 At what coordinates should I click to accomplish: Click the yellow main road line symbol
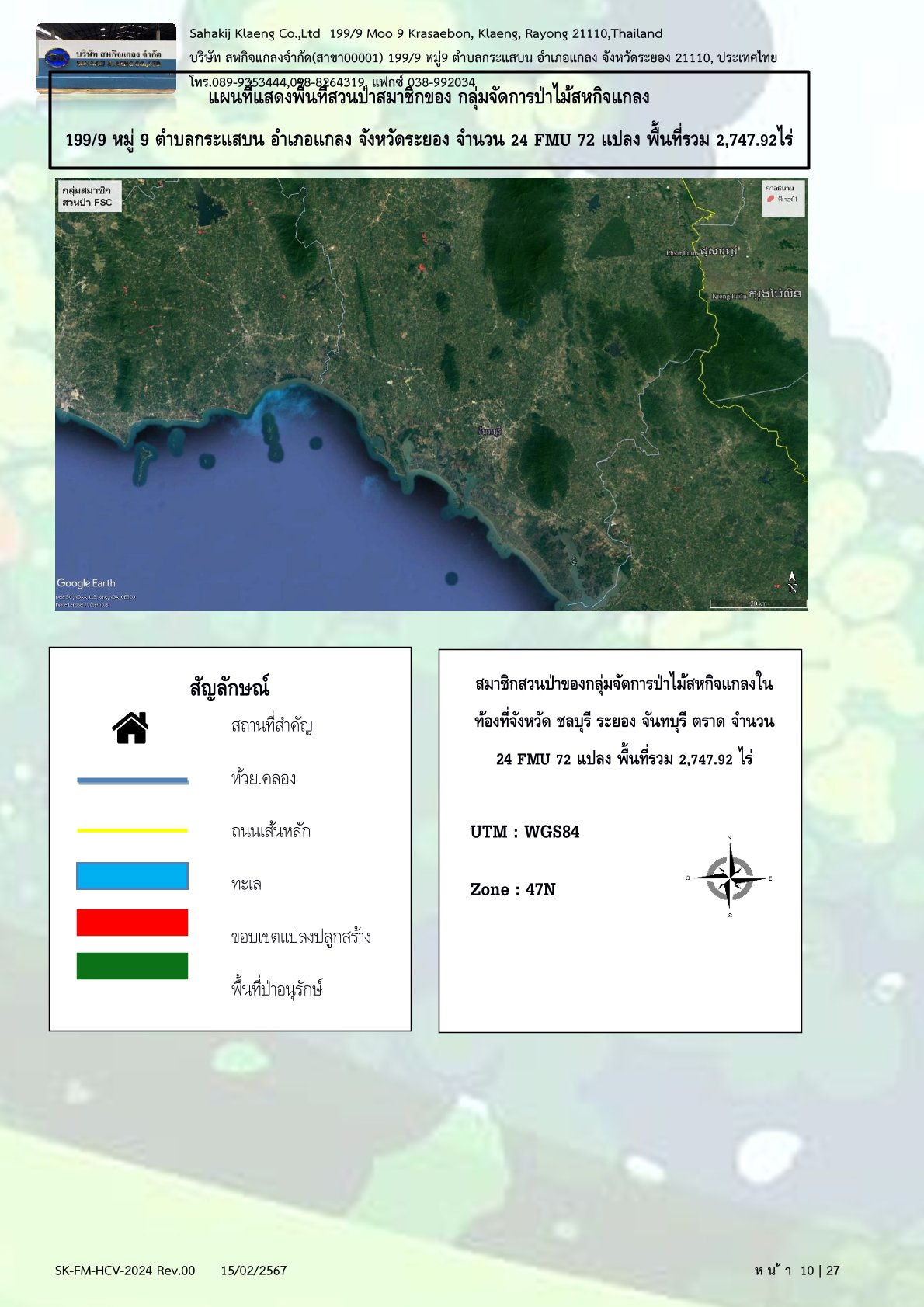tap(133, 831)
